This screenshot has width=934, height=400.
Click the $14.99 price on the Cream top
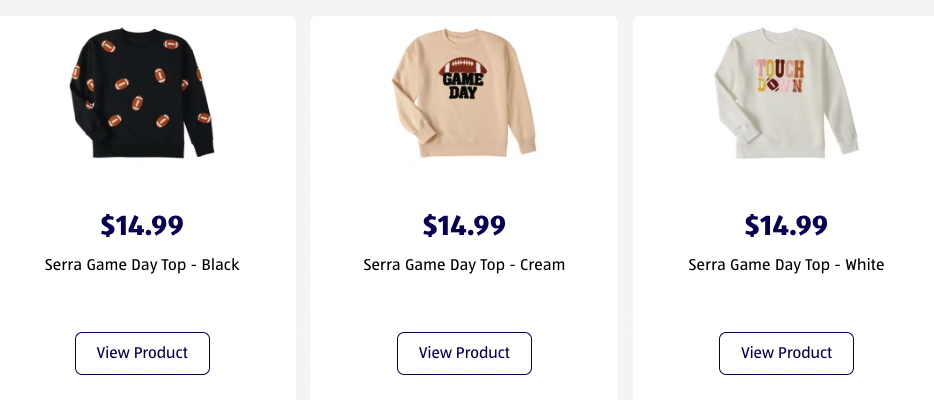(464, 226)
